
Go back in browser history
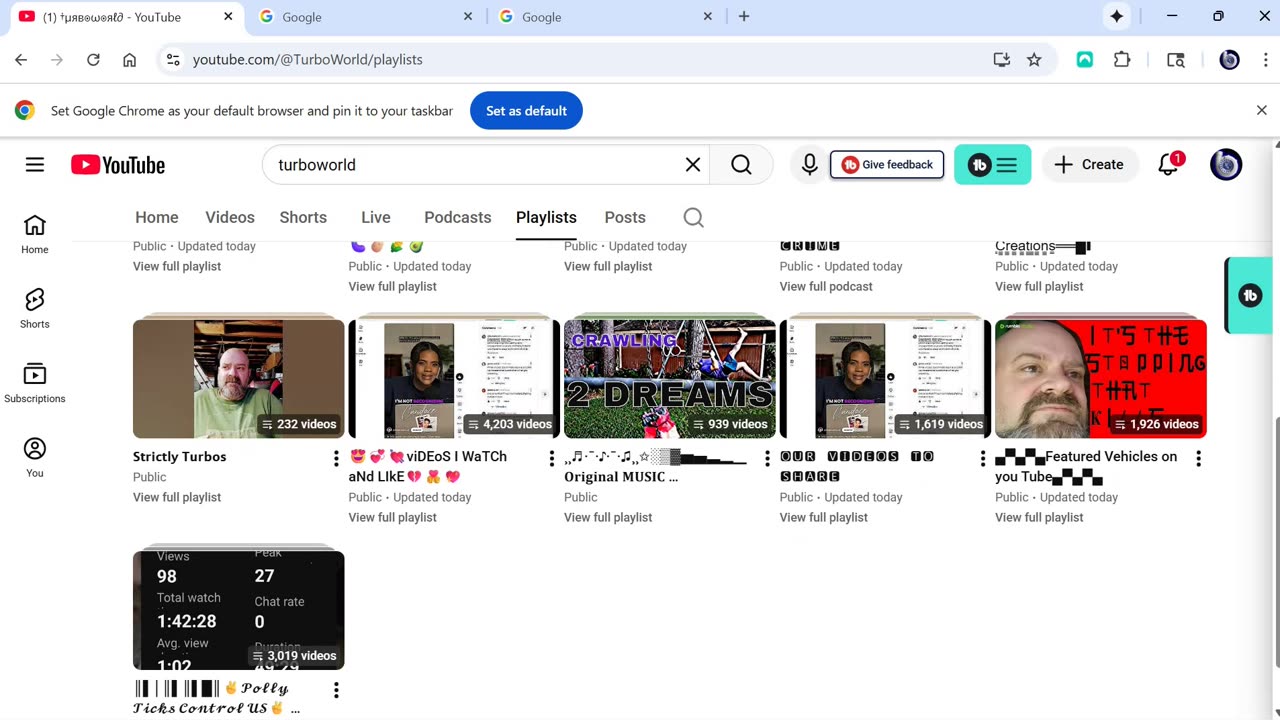coord(21,60)
